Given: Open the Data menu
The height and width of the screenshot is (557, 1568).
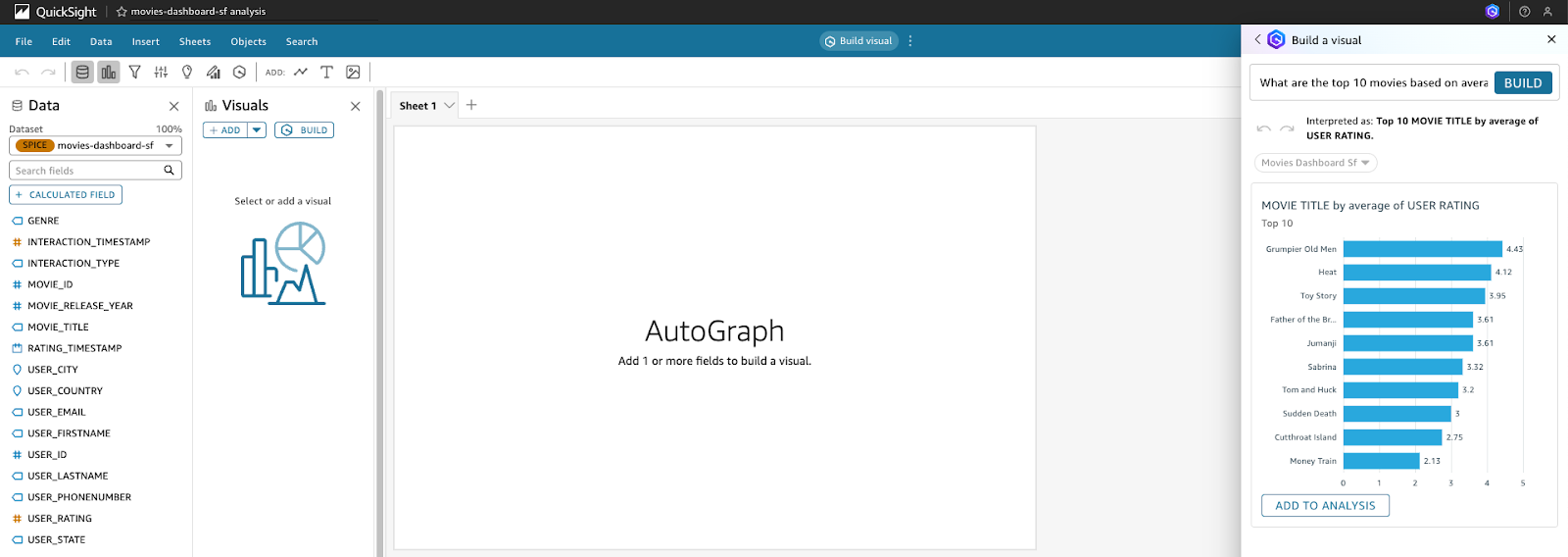Looking at the screenshot, I should [x=101, y=41].
